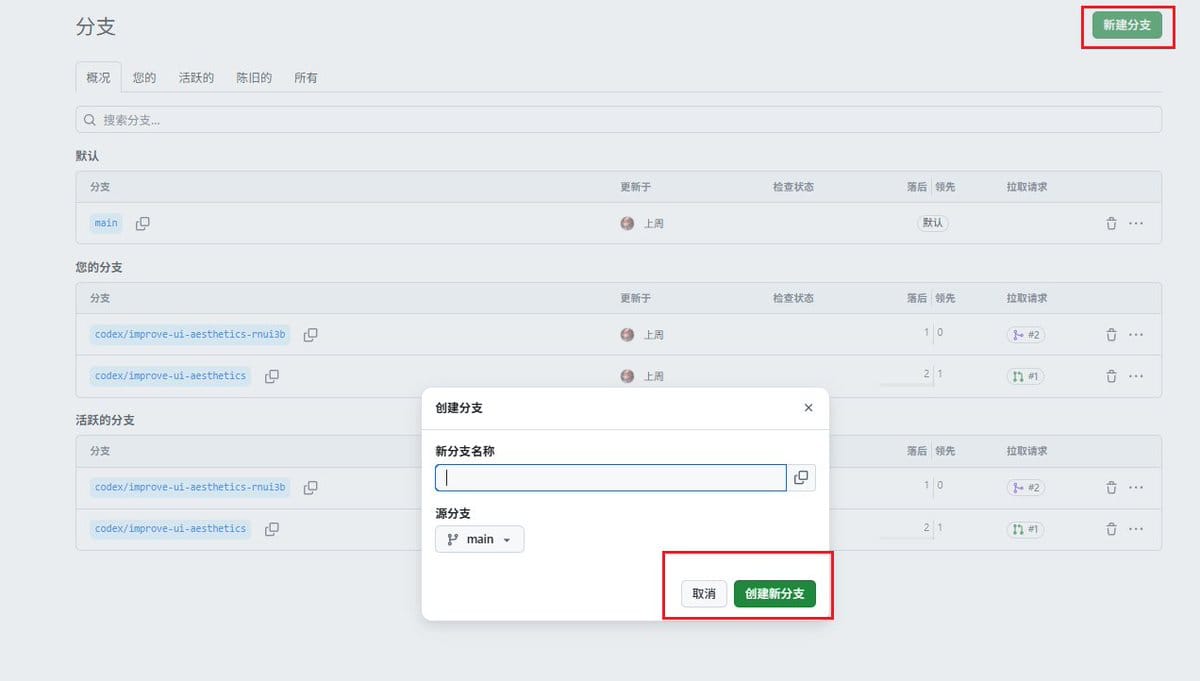This screenshot has height=681, width=1200.
Task: Open codex/improve-ui-aesthetics-rnui3b under 活跃的分支
Action: click(x=190, y=487)
